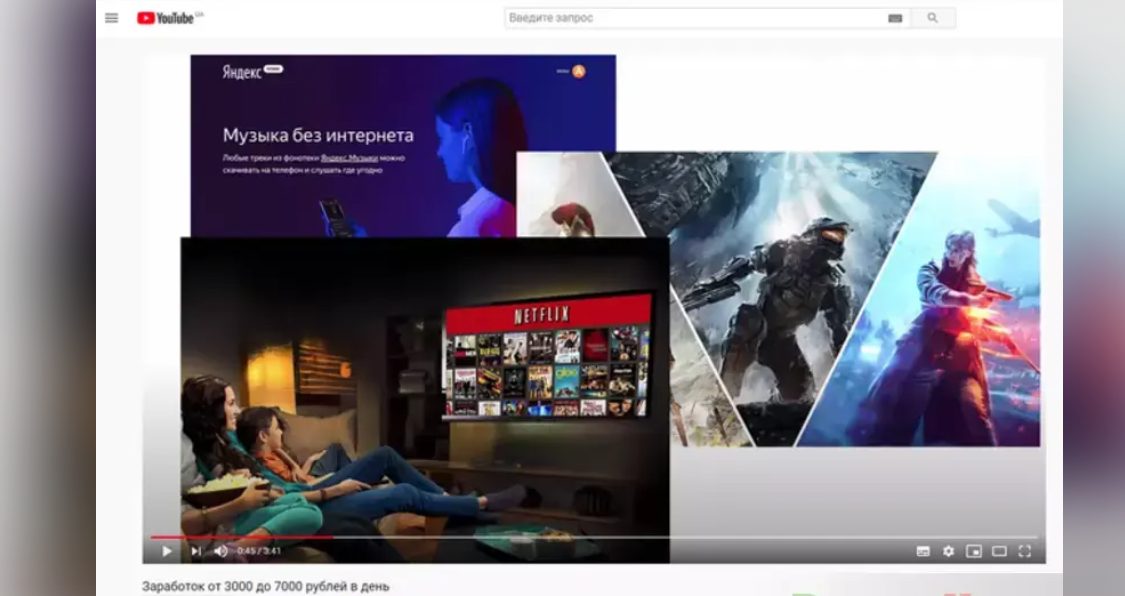Viewport: 1125px width, 596px height.
Task: Skip to the next video
Action: coord(195,551)
